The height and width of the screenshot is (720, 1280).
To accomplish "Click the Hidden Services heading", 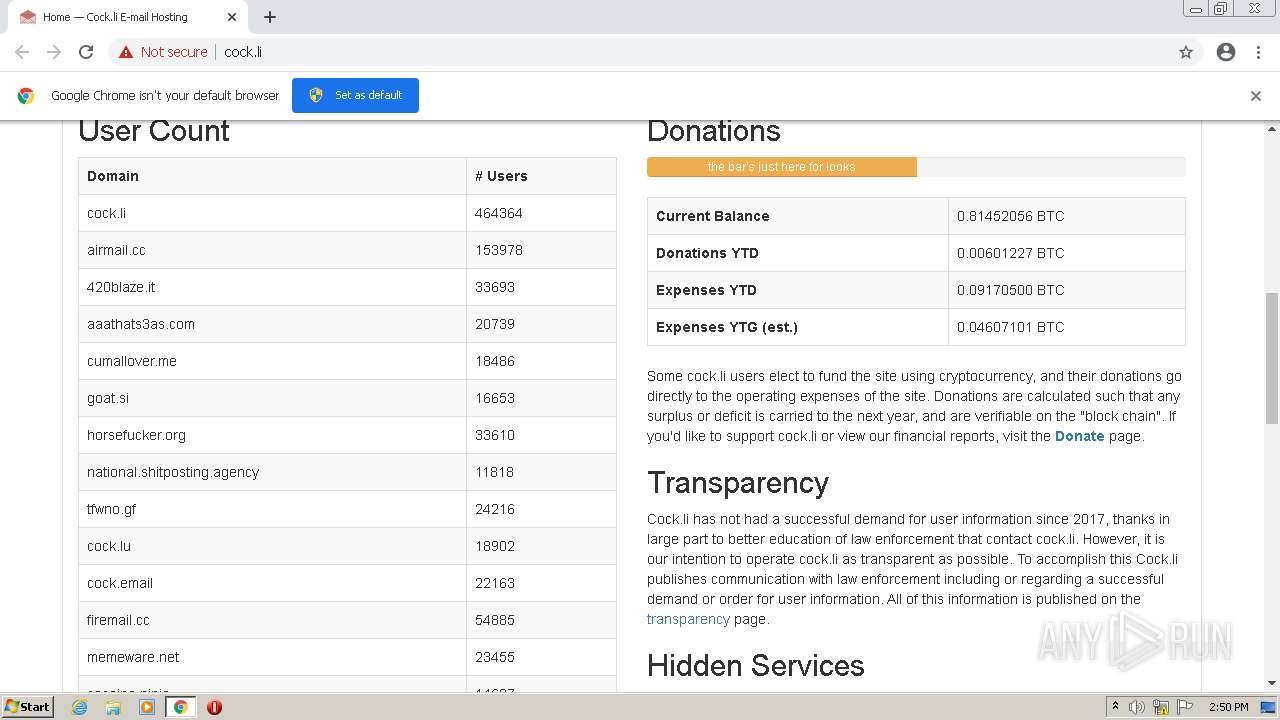I will point(756,666).
